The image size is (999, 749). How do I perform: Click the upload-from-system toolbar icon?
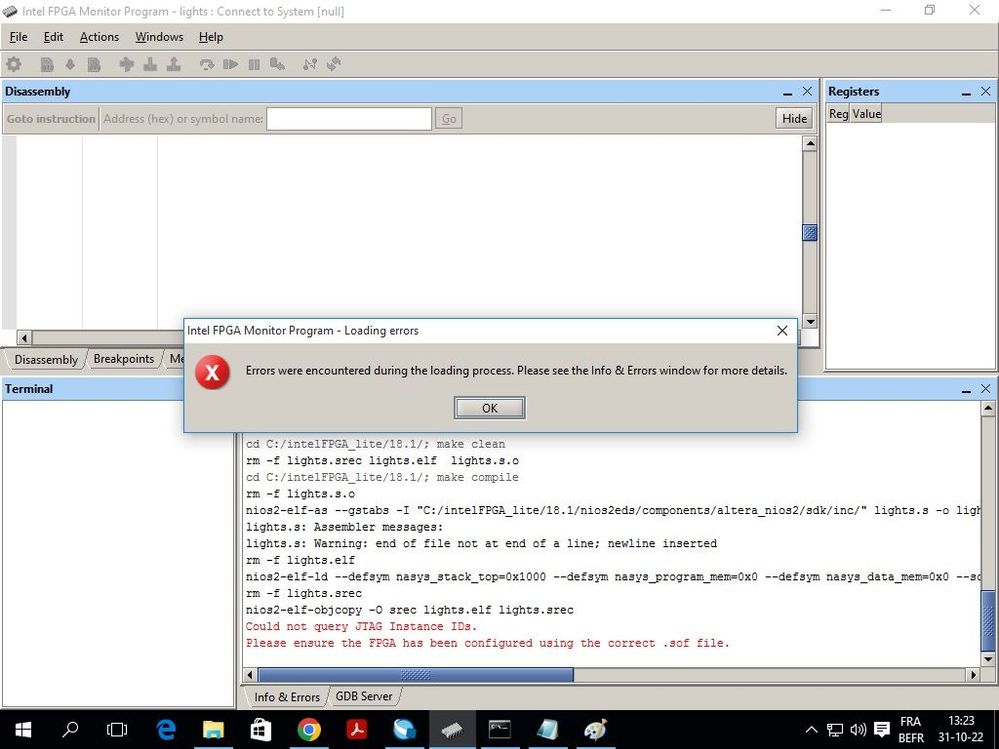[173, 64]
